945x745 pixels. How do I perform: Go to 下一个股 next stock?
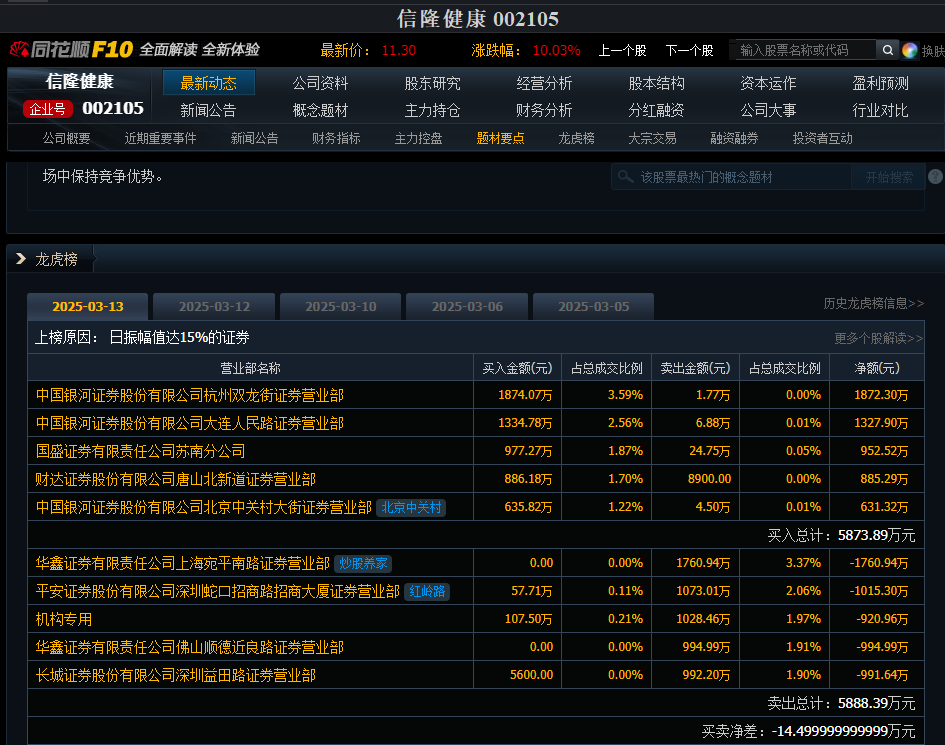pyautogui.click(x=689, y=50)
